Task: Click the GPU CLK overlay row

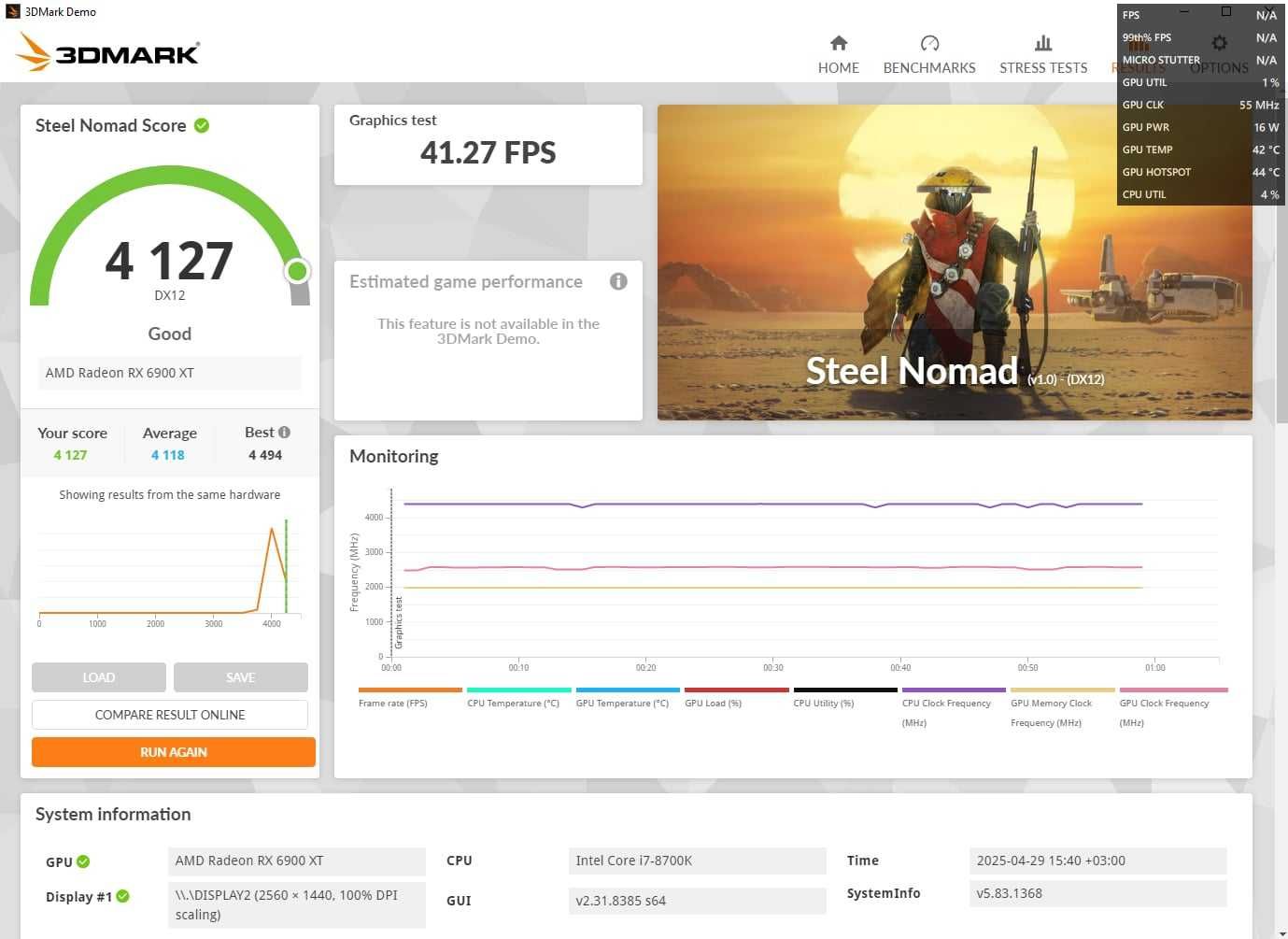Action: [x=1200, y=105]
